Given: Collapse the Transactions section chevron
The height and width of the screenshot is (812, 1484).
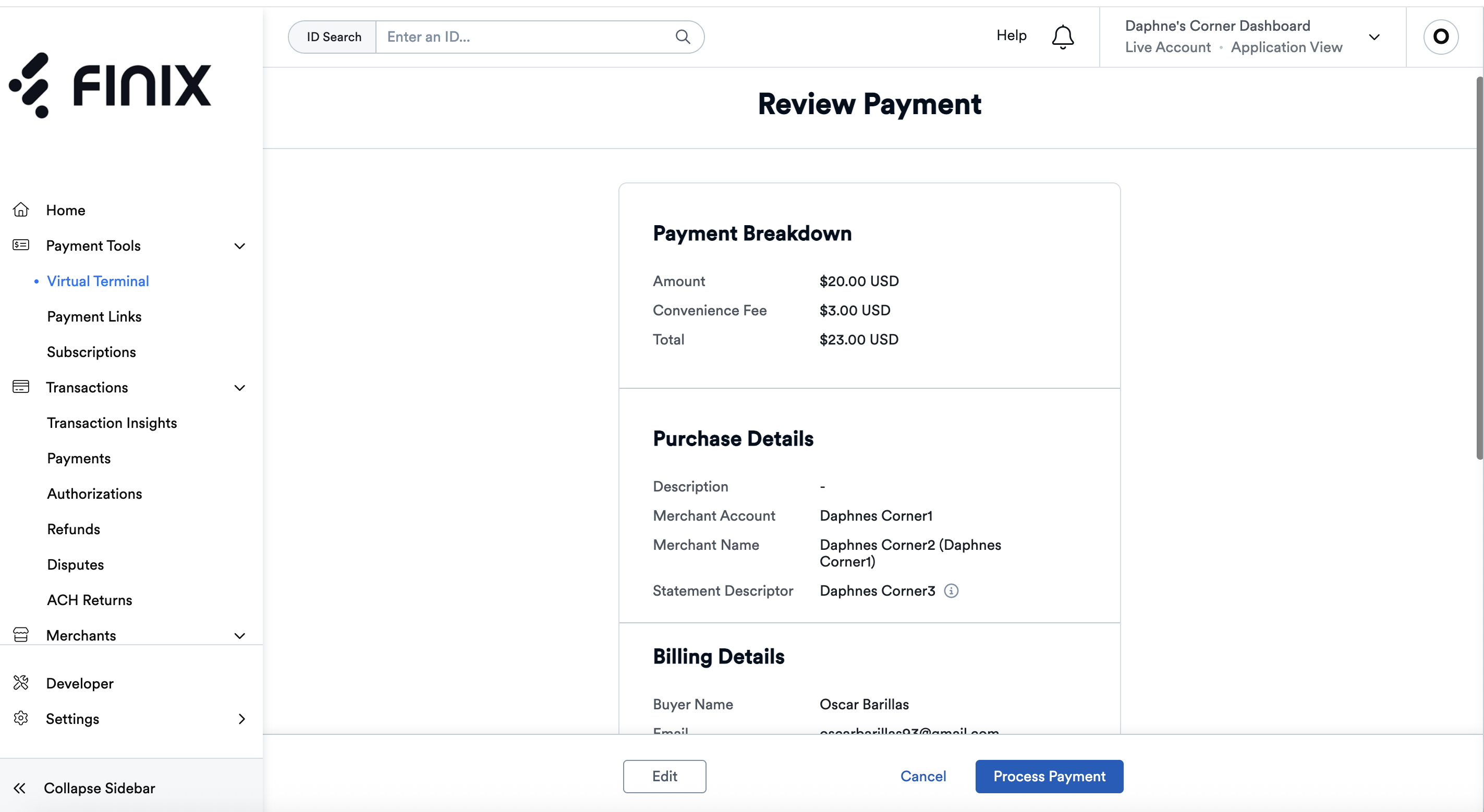Looking at the screenshot, I should click(x=240, y=388).
